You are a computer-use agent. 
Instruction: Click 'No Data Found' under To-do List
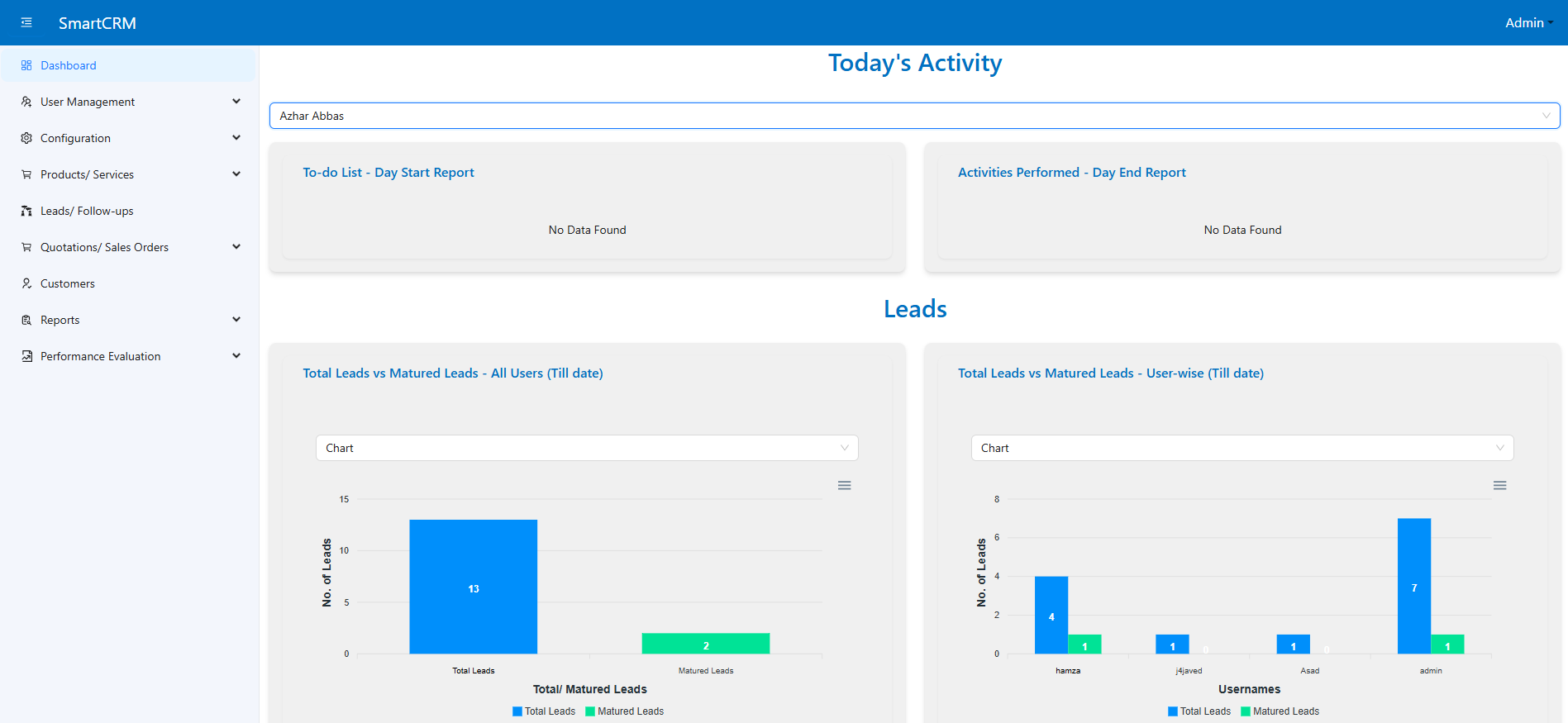pyautogui.click(x=588, y=230)
